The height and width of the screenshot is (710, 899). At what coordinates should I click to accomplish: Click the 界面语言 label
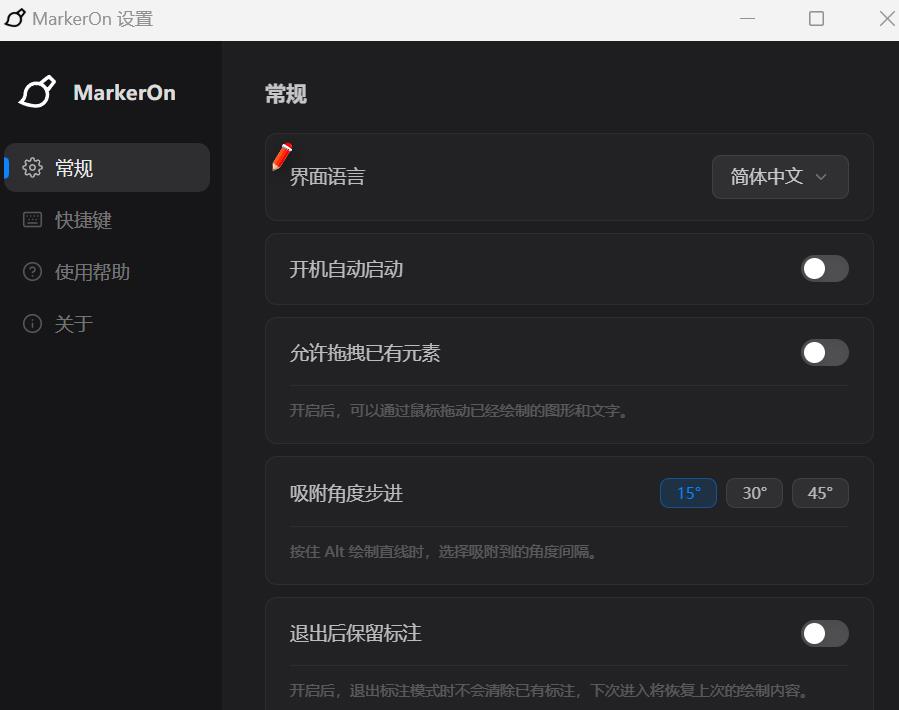tap(327, 177)
